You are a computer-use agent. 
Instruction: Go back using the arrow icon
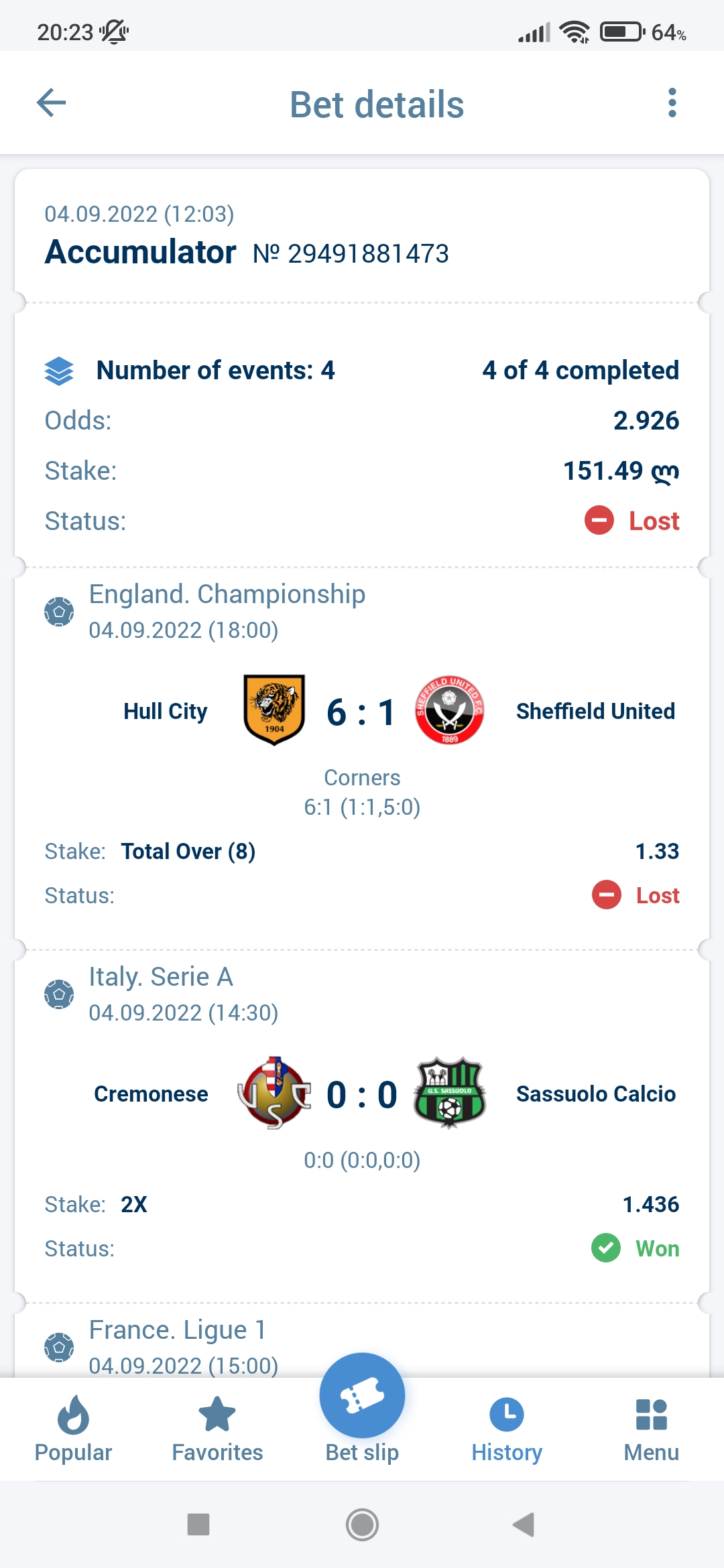[52, 103]
